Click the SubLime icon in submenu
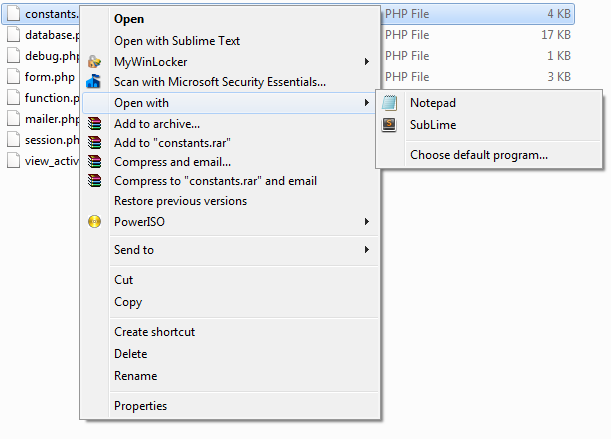 point(389,125)
